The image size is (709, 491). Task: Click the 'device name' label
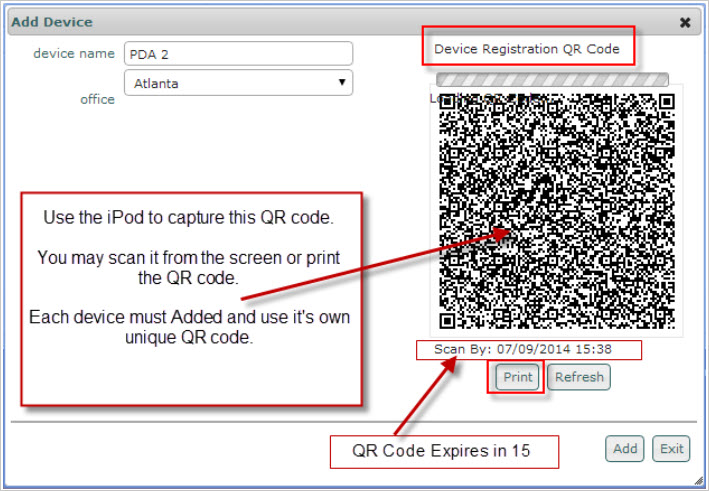pos(74,53)
